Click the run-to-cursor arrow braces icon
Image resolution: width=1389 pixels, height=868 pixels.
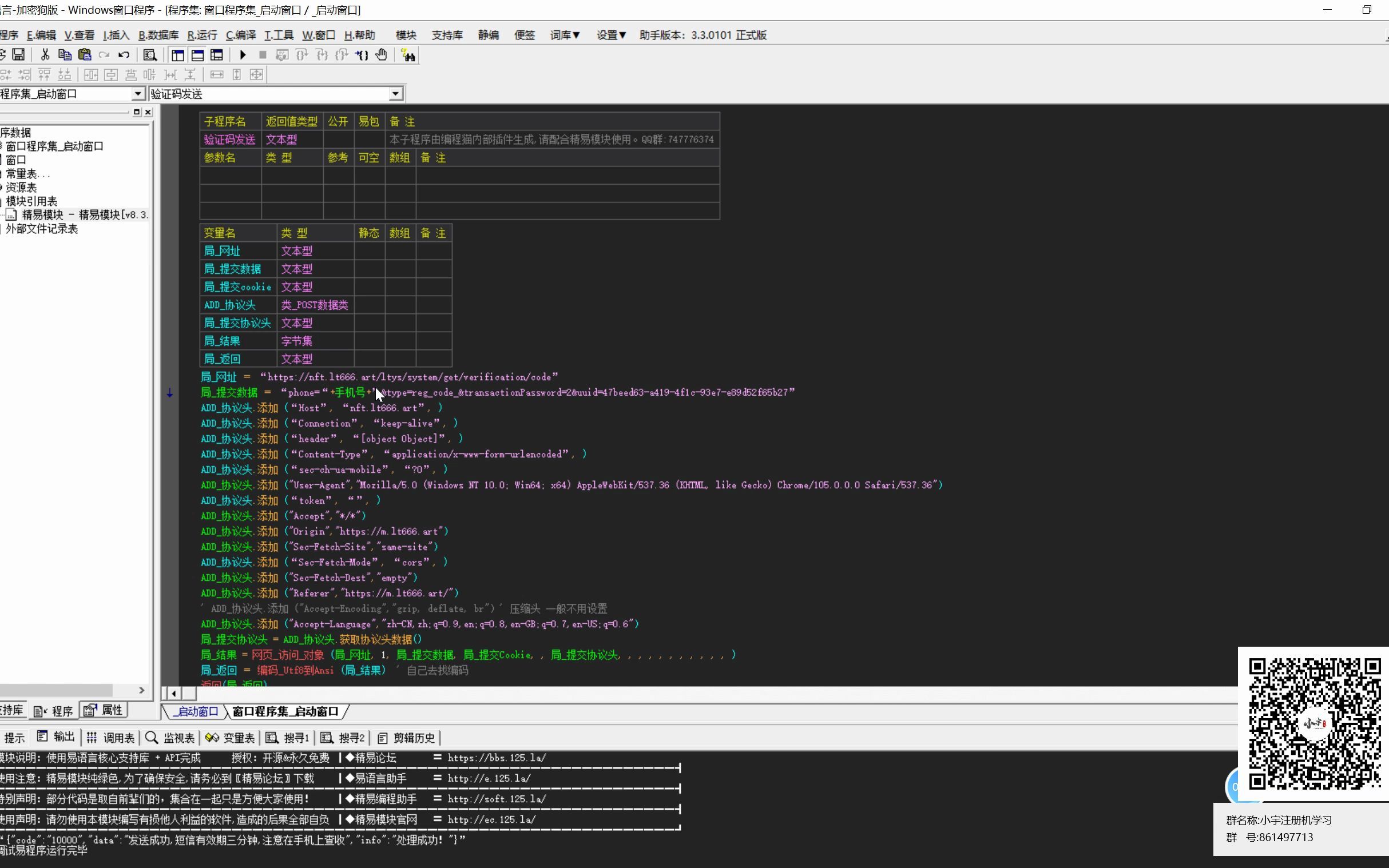coord(361,54)
